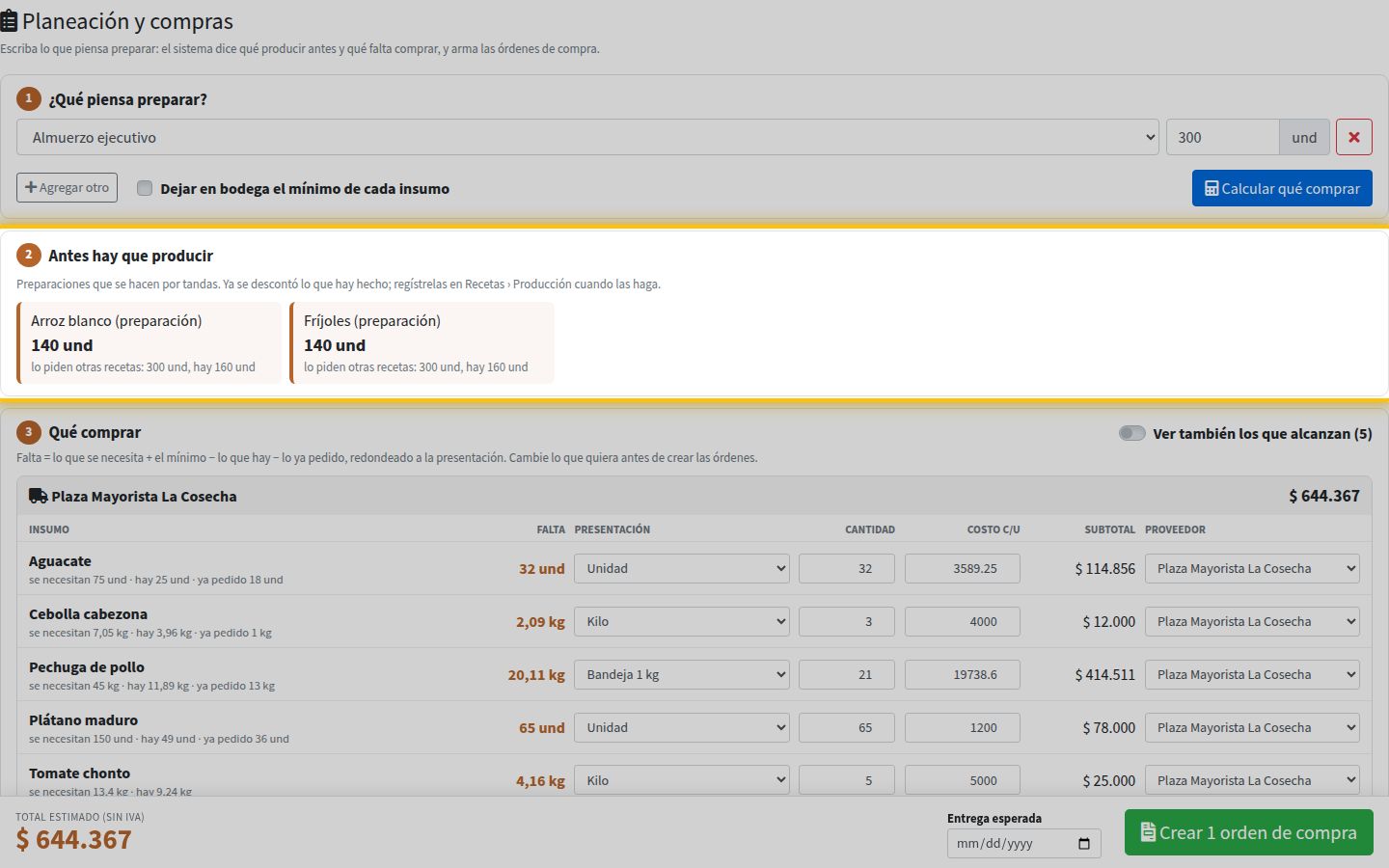Open the Tomate chonto supplier dropdown
Screen dimensions: 1389x868
[x=1252, y=780]
